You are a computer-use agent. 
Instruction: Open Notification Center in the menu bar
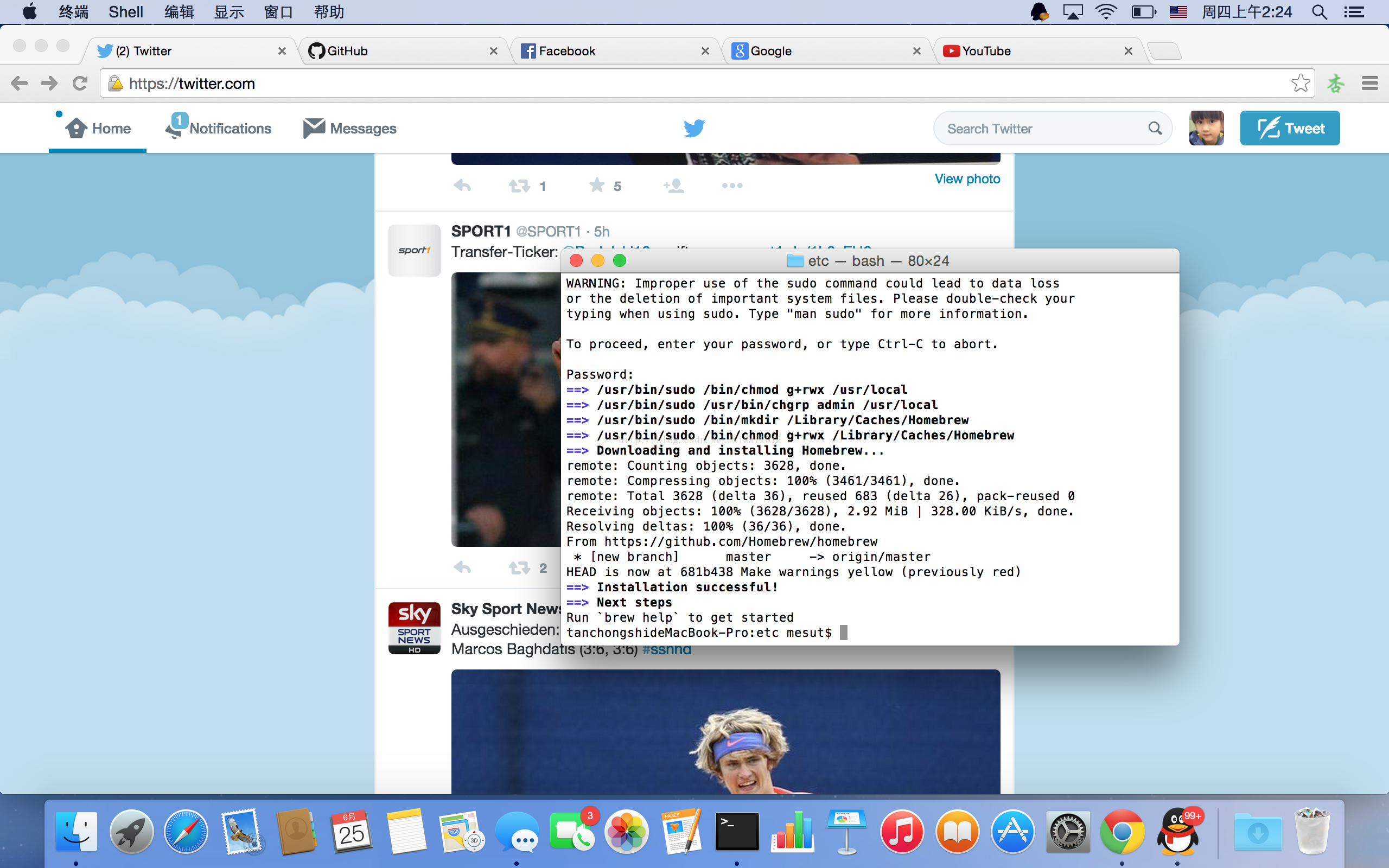click(x=1354, y=12)
